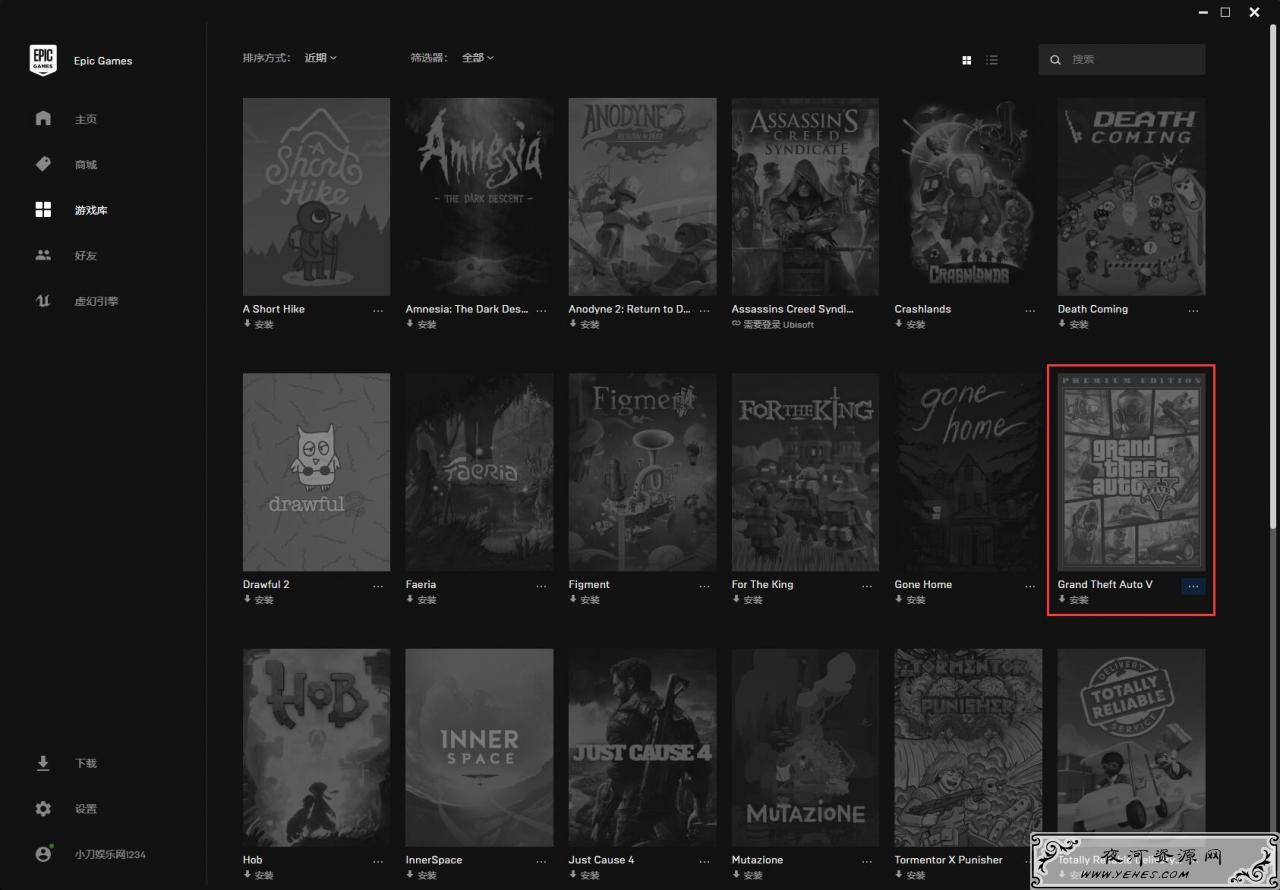Screen dimensions: 1280x890
Task: Click the Mutazione game title
Action: coord(758,860)
